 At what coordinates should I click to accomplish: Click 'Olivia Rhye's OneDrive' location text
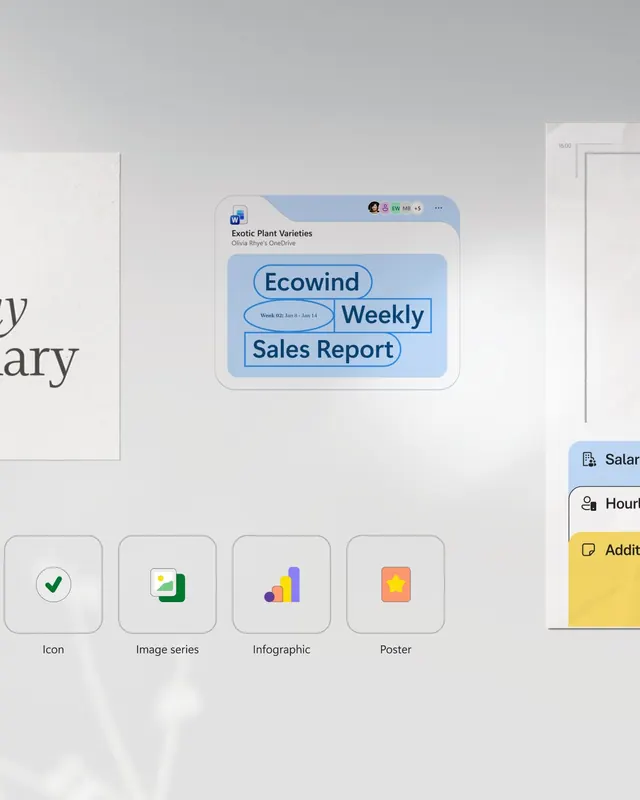coord(263,243)
